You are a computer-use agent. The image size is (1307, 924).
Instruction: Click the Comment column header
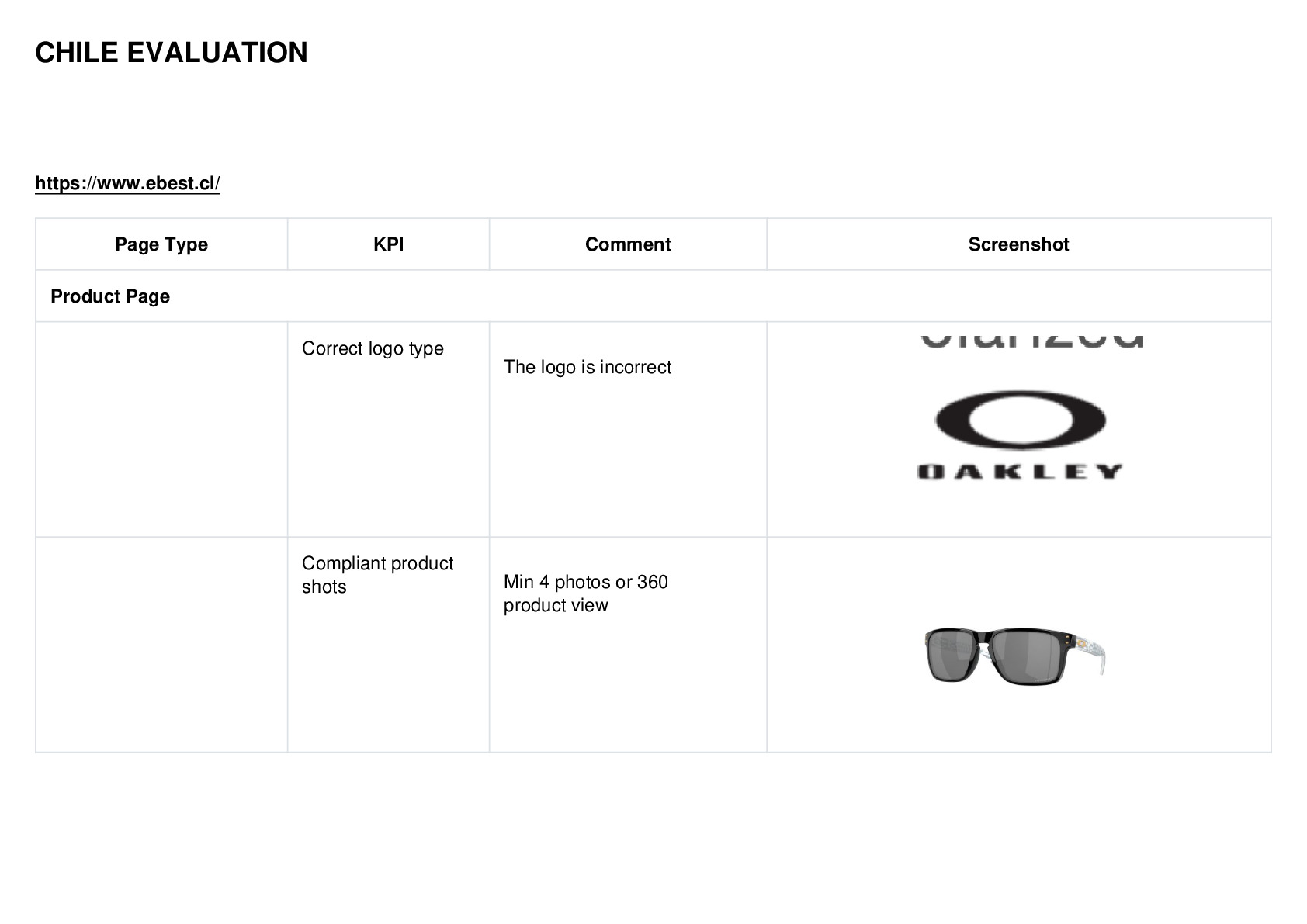pos(628,244)
